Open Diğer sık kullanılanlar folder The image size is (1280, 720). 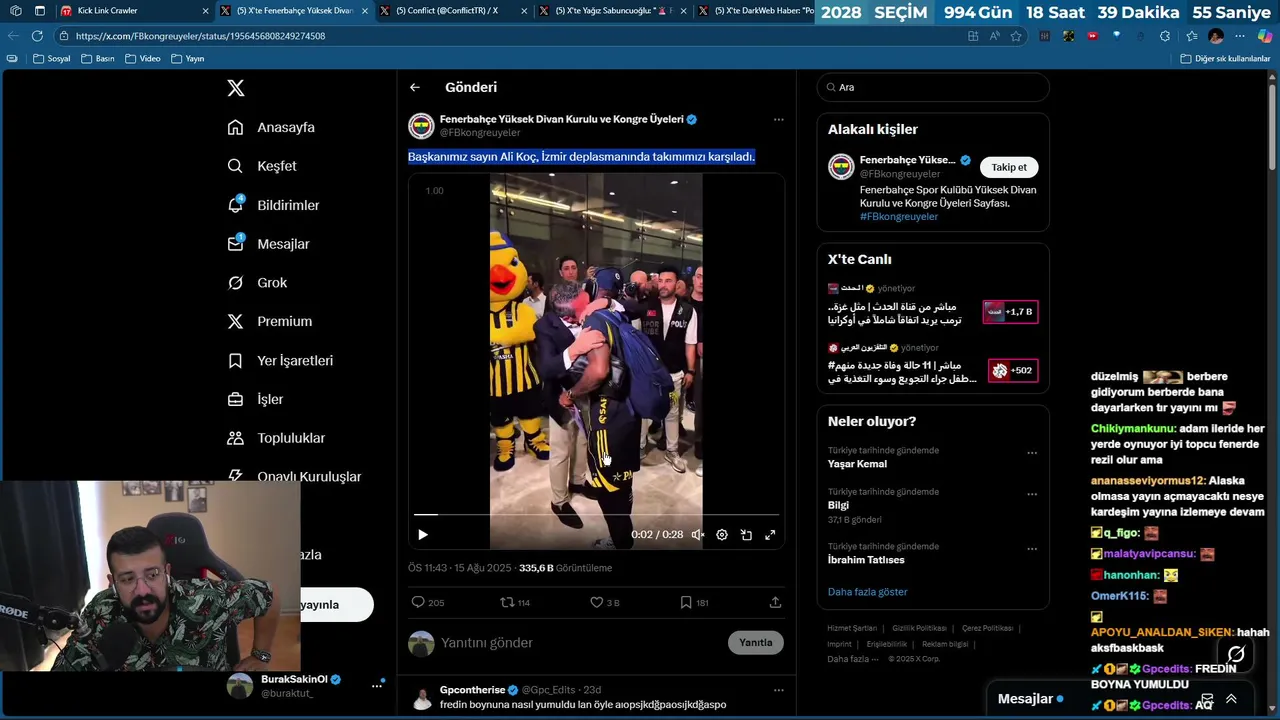click(x=1225, y=58)
